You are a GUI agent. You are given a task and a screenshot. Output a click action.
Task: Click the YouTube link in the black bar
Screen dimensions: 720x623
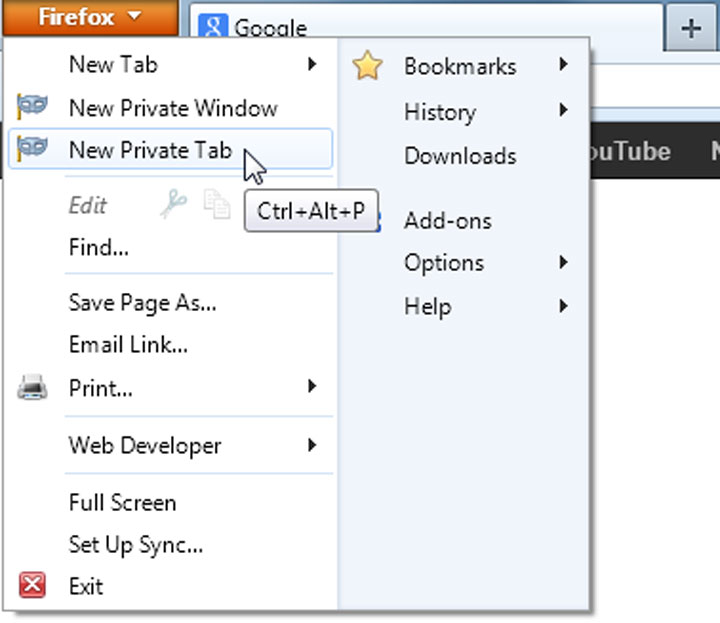click(630, 152)
